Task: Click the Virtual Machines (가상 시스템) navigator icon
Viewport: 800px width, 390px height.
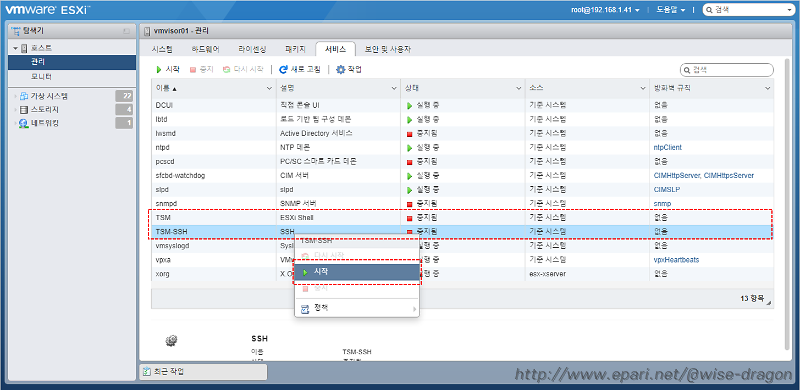Action: tap(23, 96)
